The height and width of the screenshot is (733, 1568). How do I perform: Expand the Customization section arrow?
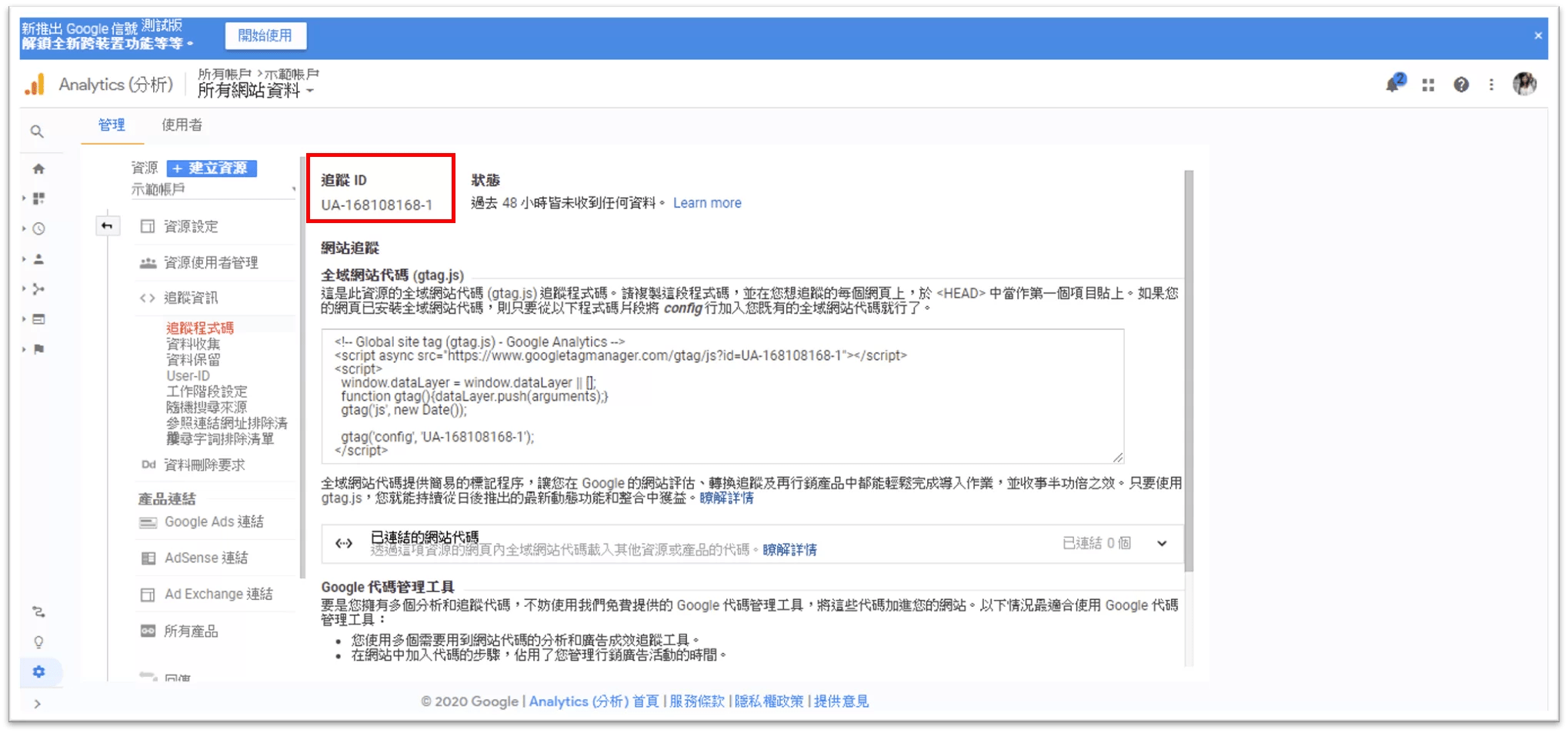[24, 198]
